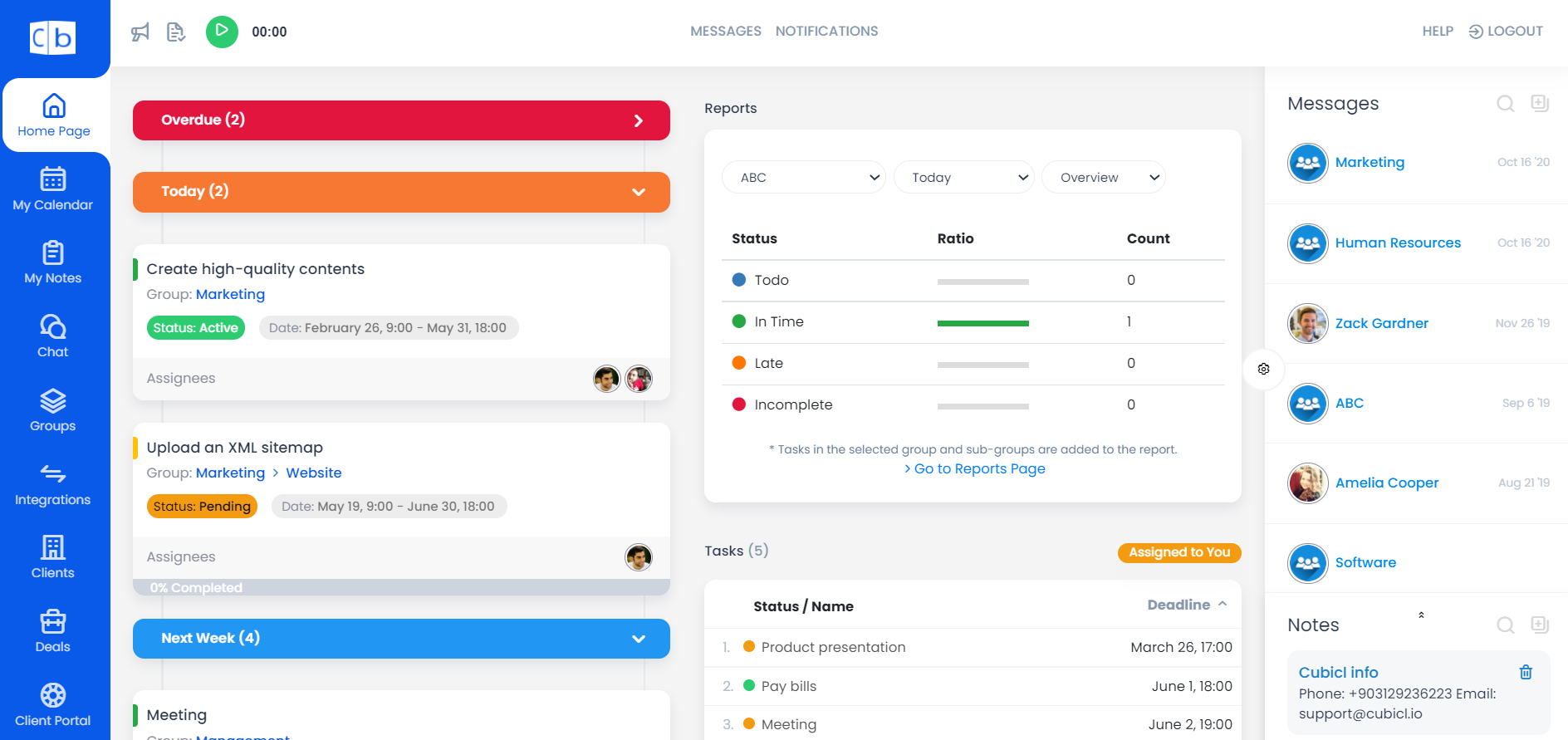1568x740 pixels.
Task: Sort tasks by Deadline column
Action: 1187,605
